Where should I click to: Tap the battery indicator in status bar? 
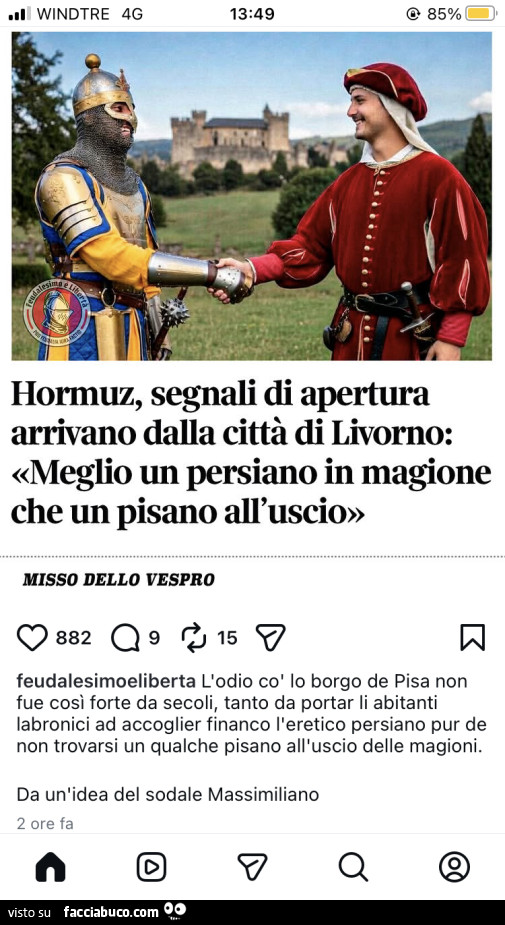click(481, 14)
